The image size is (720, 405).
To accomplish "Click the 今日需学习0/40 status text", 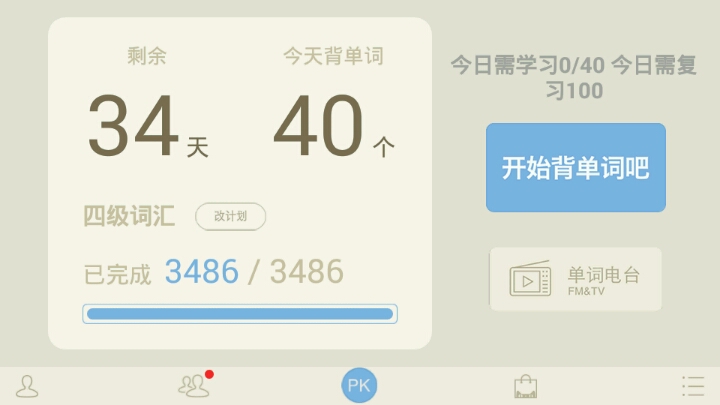I will click(527, 65).
